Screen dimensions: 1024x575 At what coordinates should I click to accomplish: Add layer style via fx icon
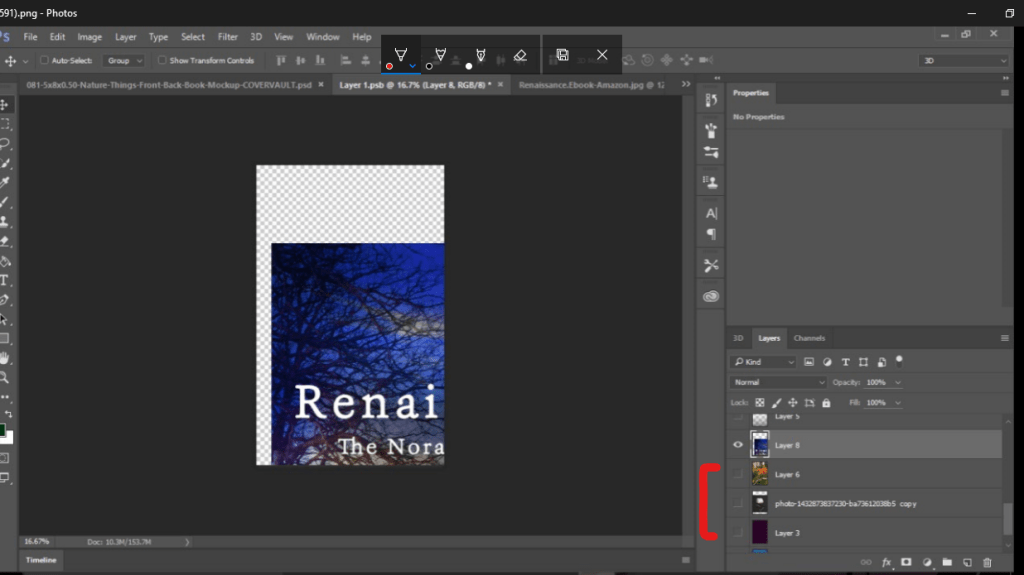(886, 563)
